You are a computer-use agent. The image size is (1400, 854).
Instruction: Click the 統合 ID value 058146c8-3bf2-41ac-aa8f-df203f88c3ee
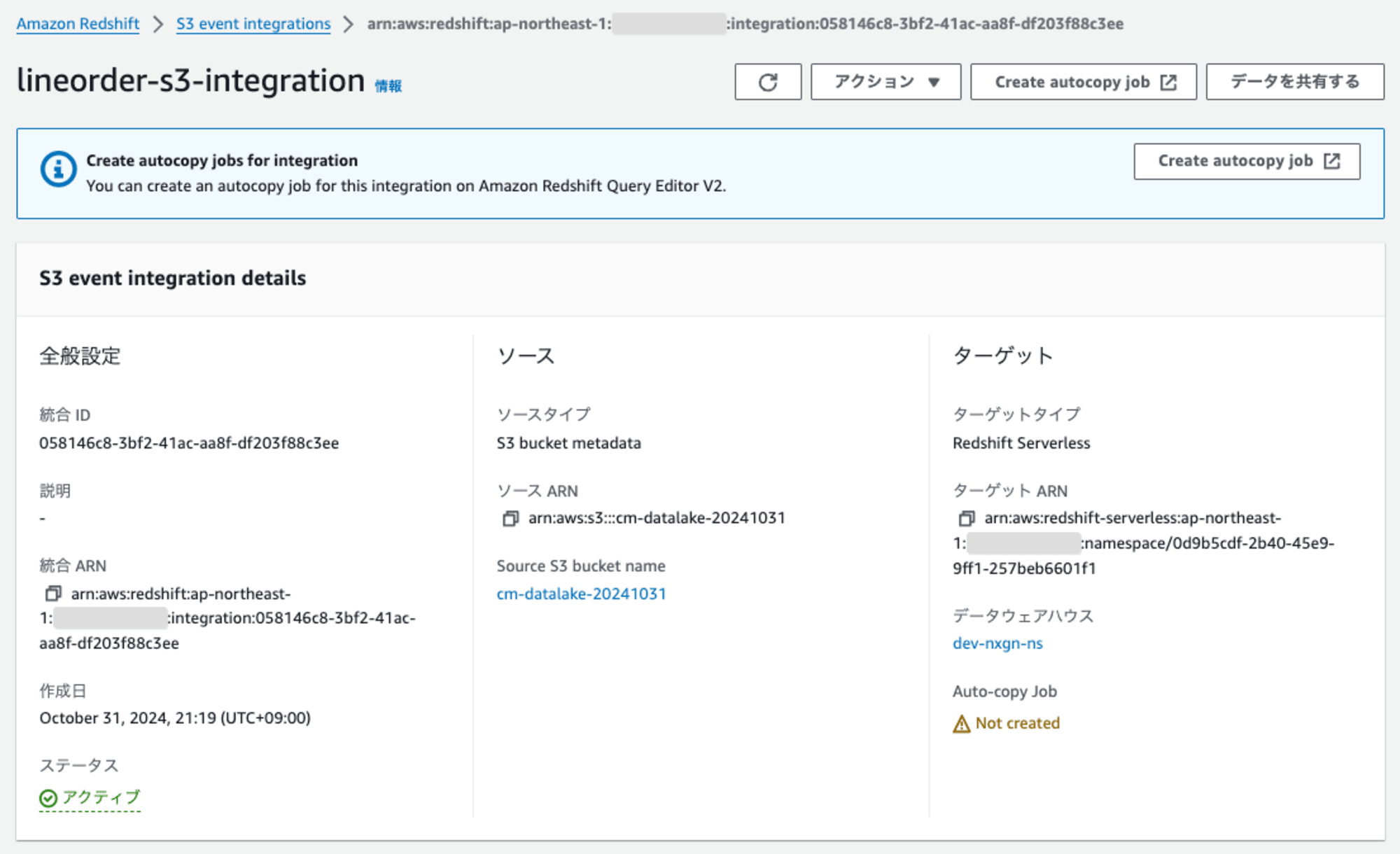tap(189, 443)
